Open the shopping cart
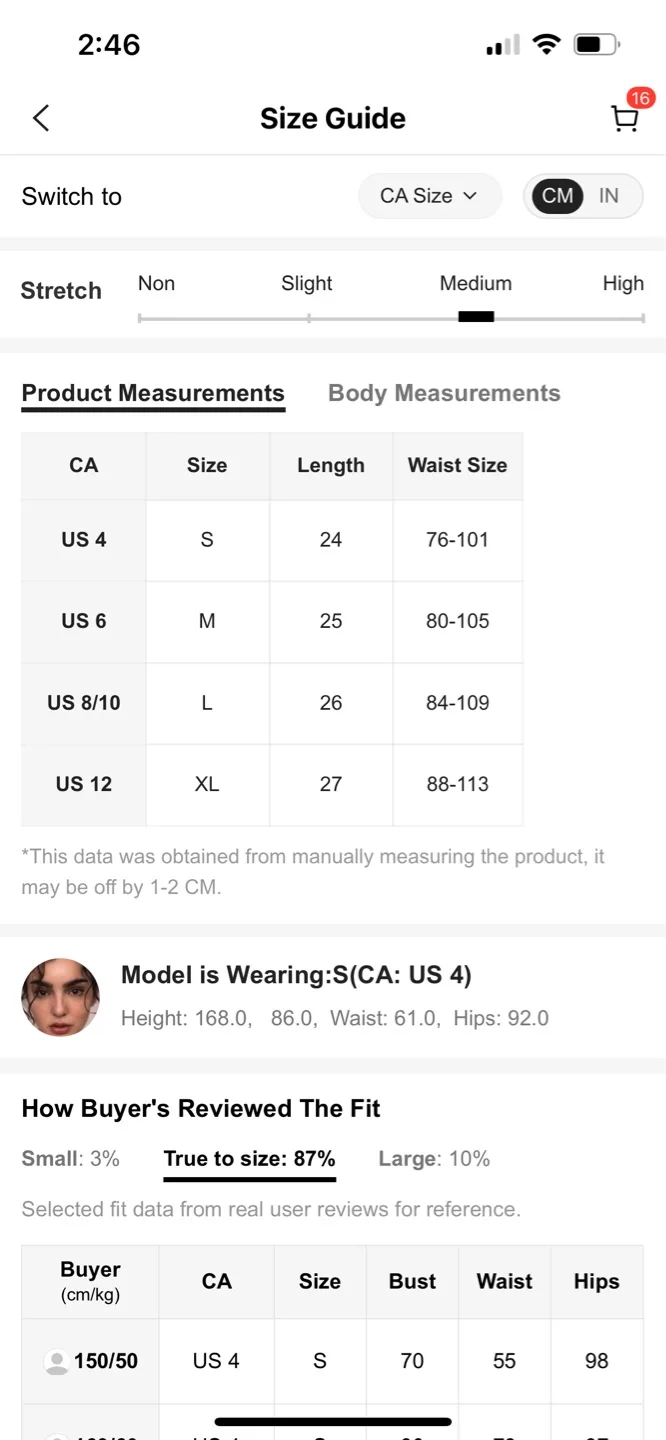Image resolution: width=666 pixels, height=1440 pixels. [624, 120]
